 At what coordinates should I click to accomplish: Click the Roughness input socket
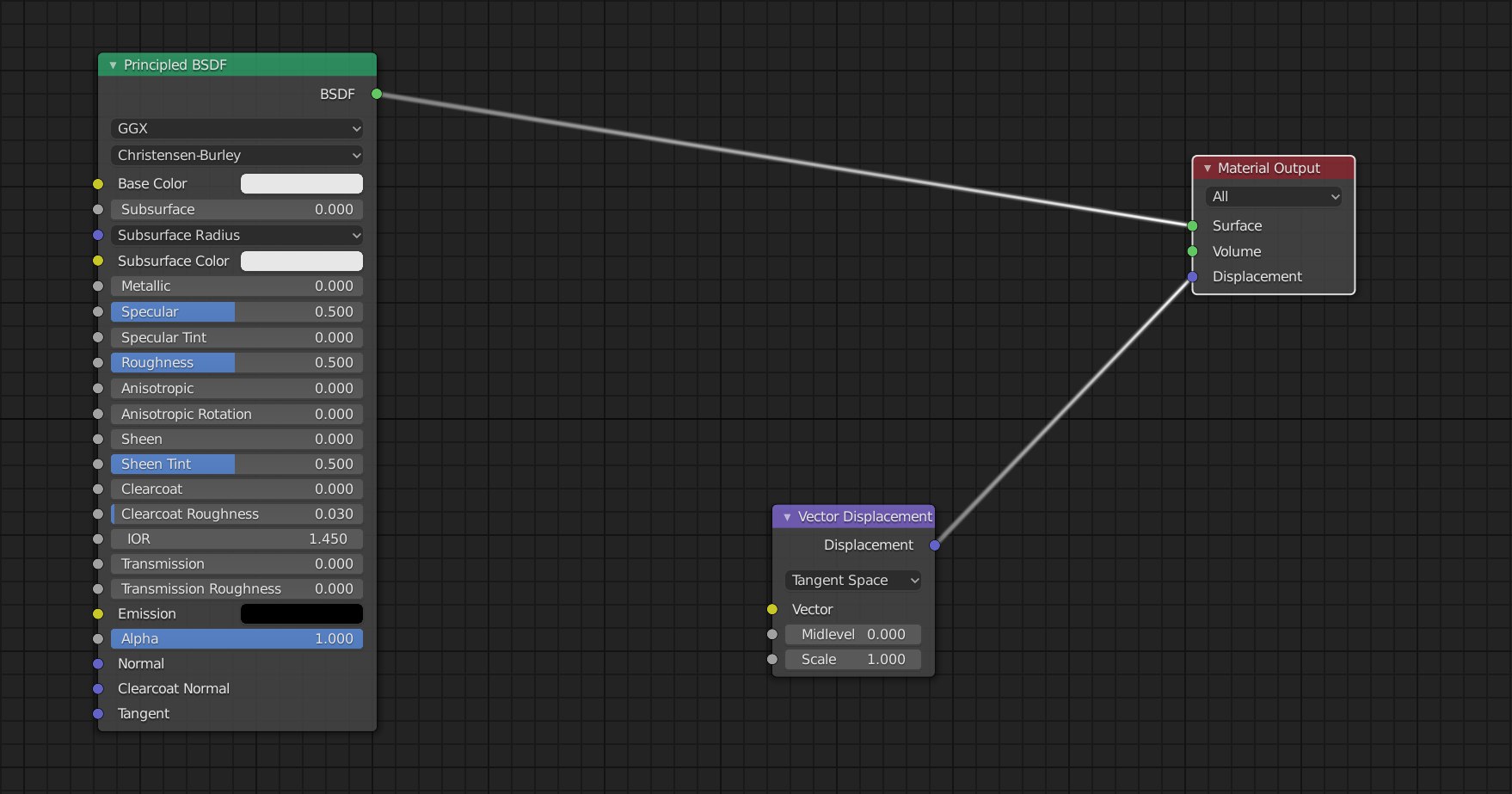(98, 363)
